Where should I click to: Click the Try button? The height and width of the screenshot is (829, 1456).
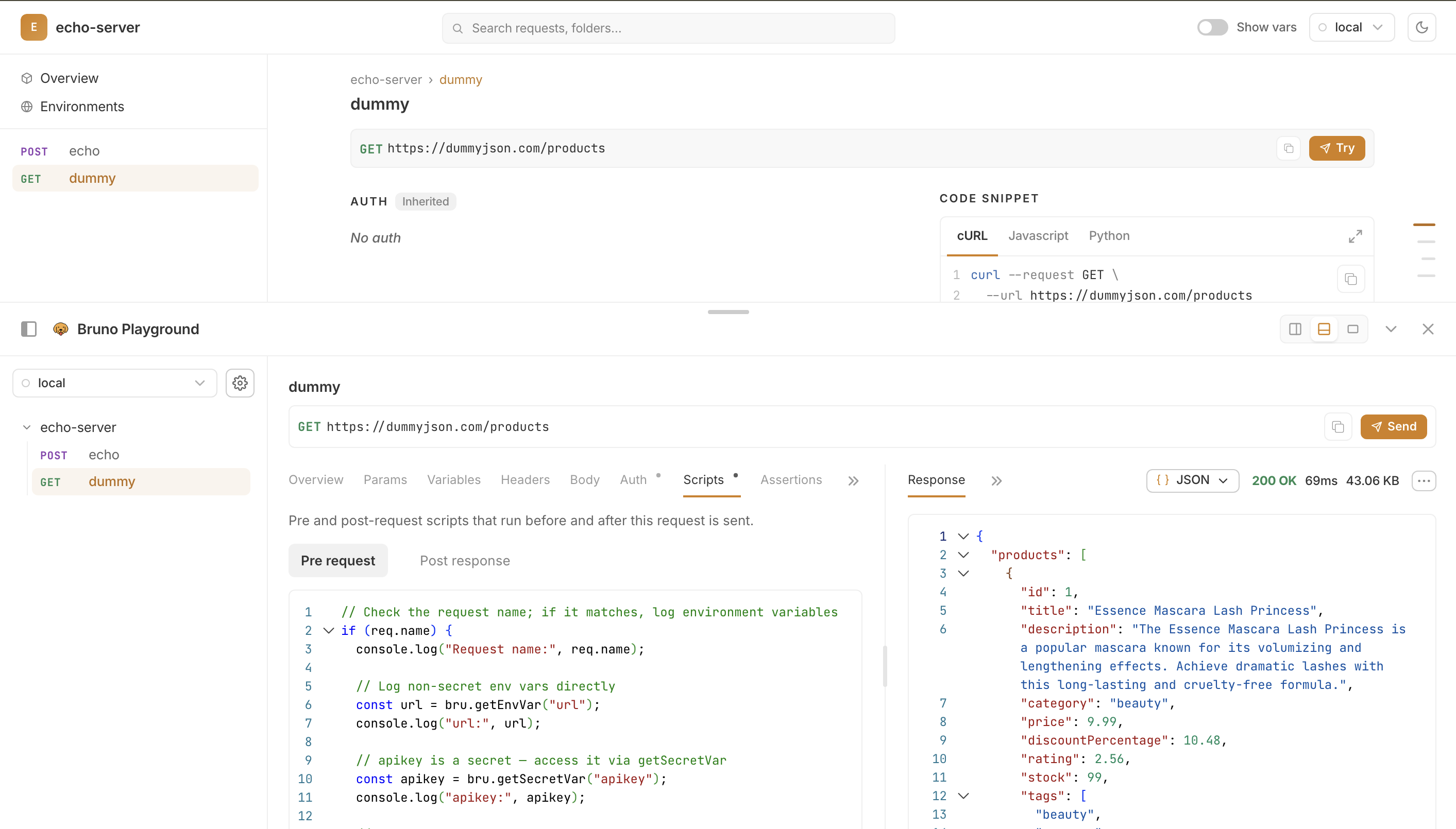tap(1336, 149)
